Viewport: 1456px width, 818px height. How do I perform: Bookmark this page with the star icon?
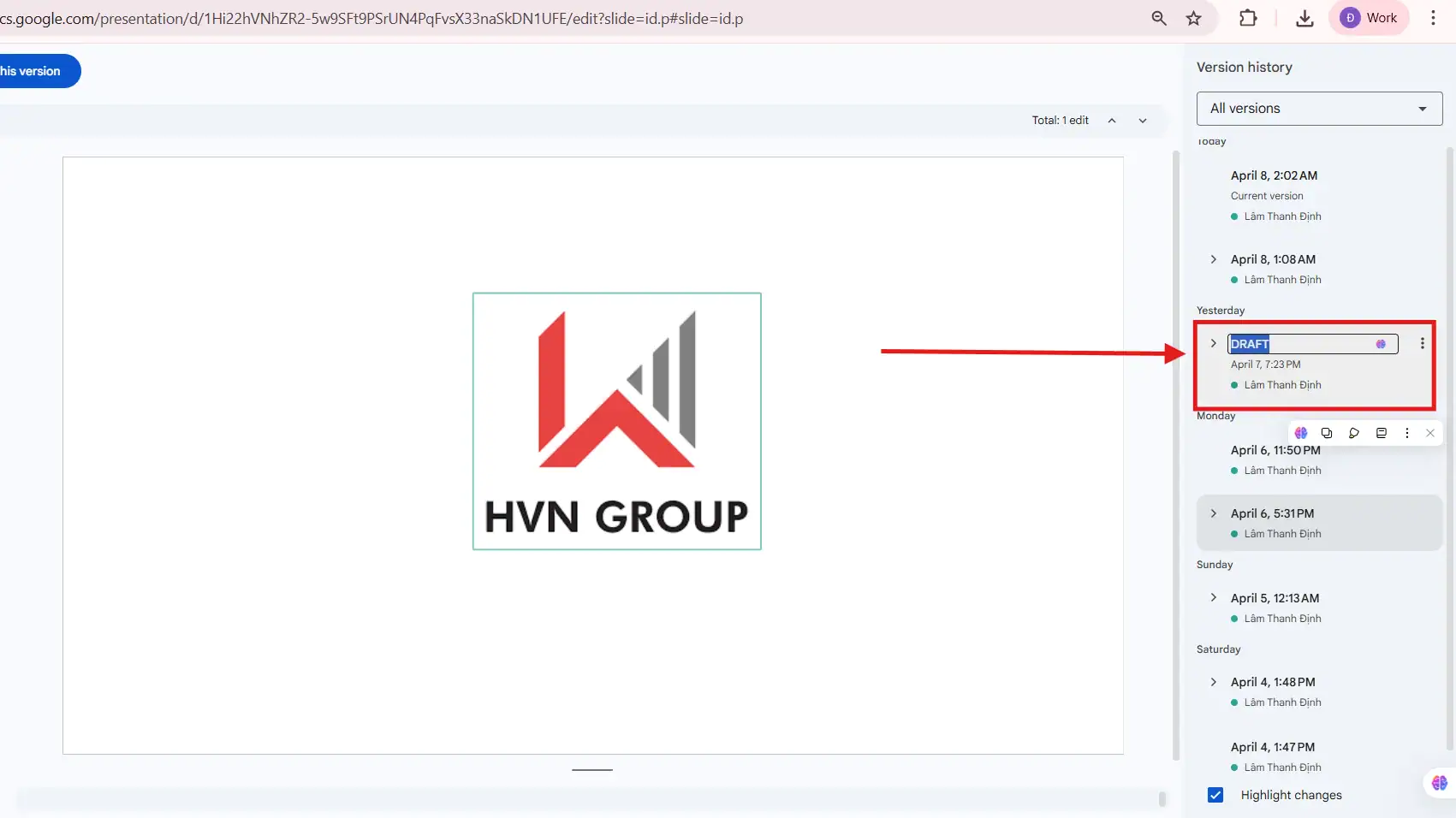pos(1193,18)
